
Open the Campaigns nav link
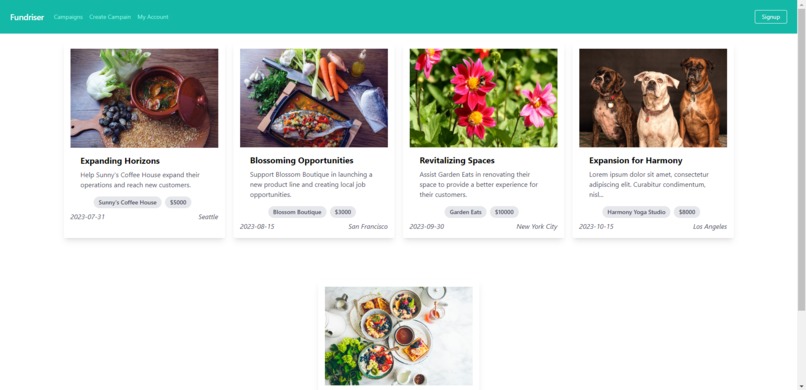tap(68, 17)
